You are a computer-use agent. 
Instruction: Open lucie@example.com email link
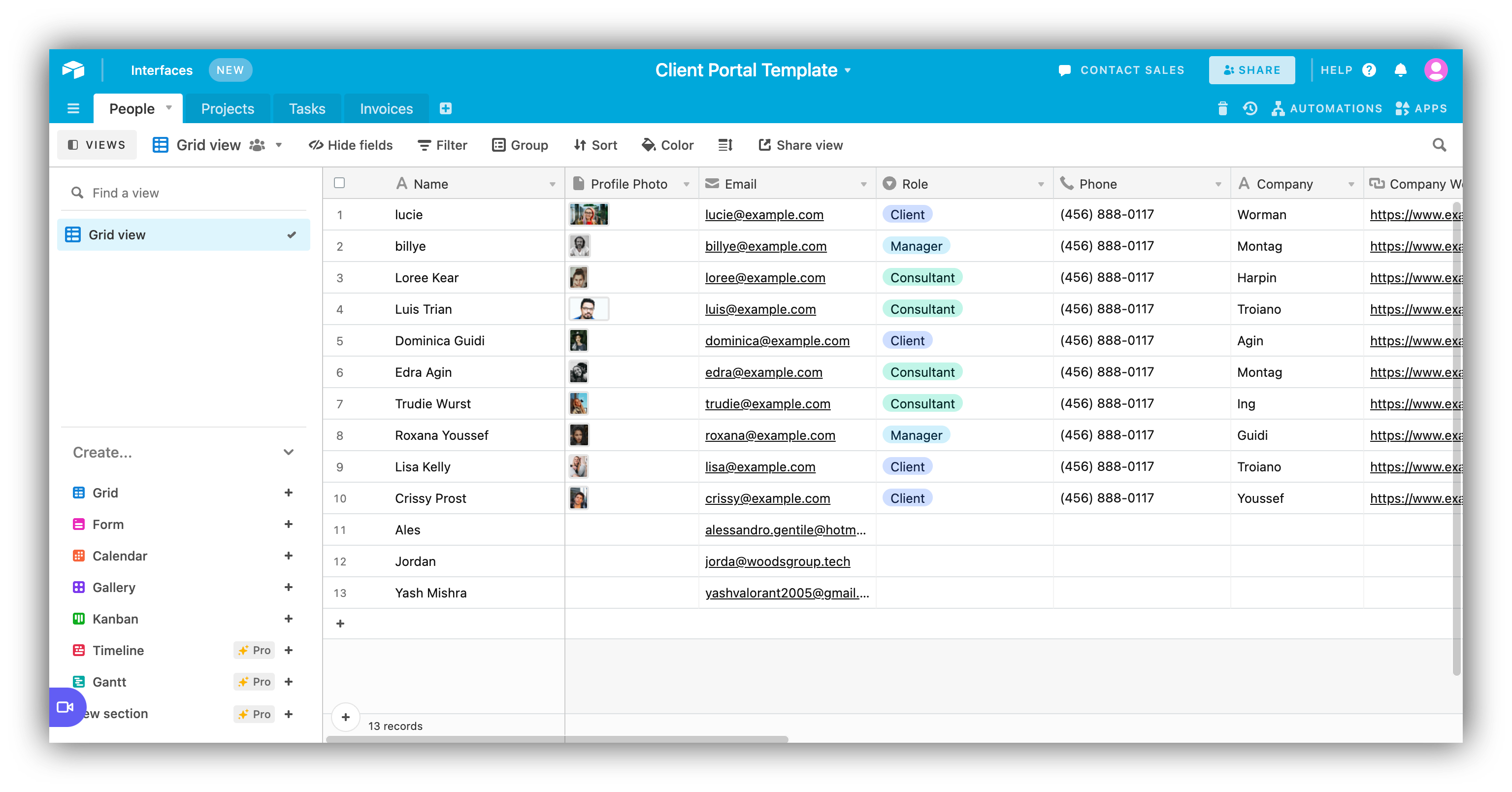(x=763, y=214)
